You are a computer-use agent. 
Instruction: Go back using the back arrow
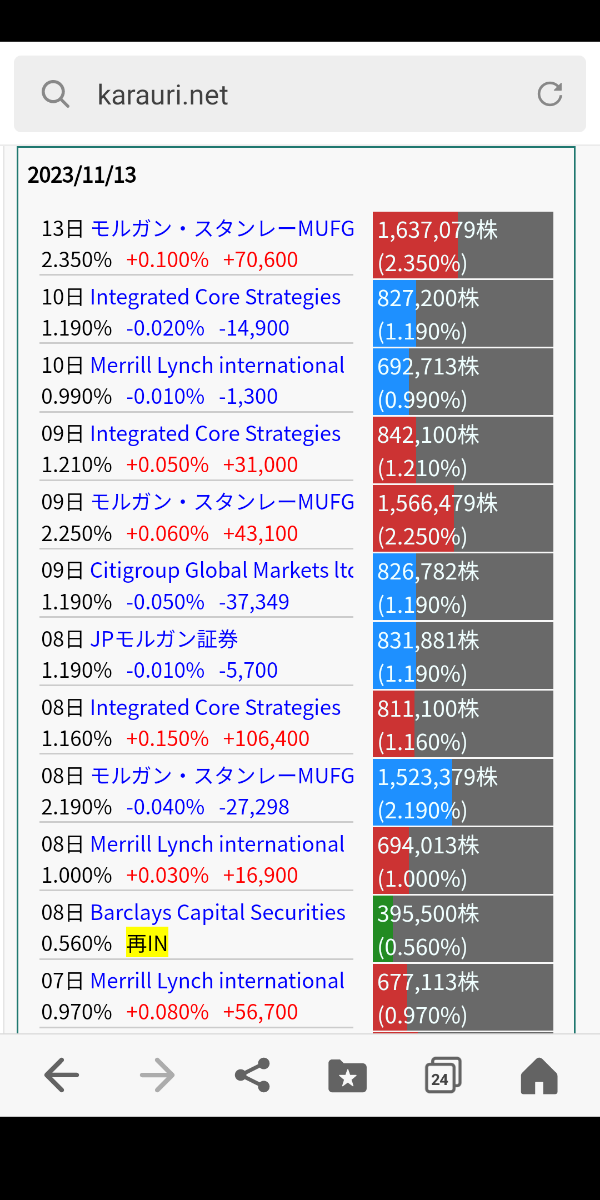(x=62, y=1075)
